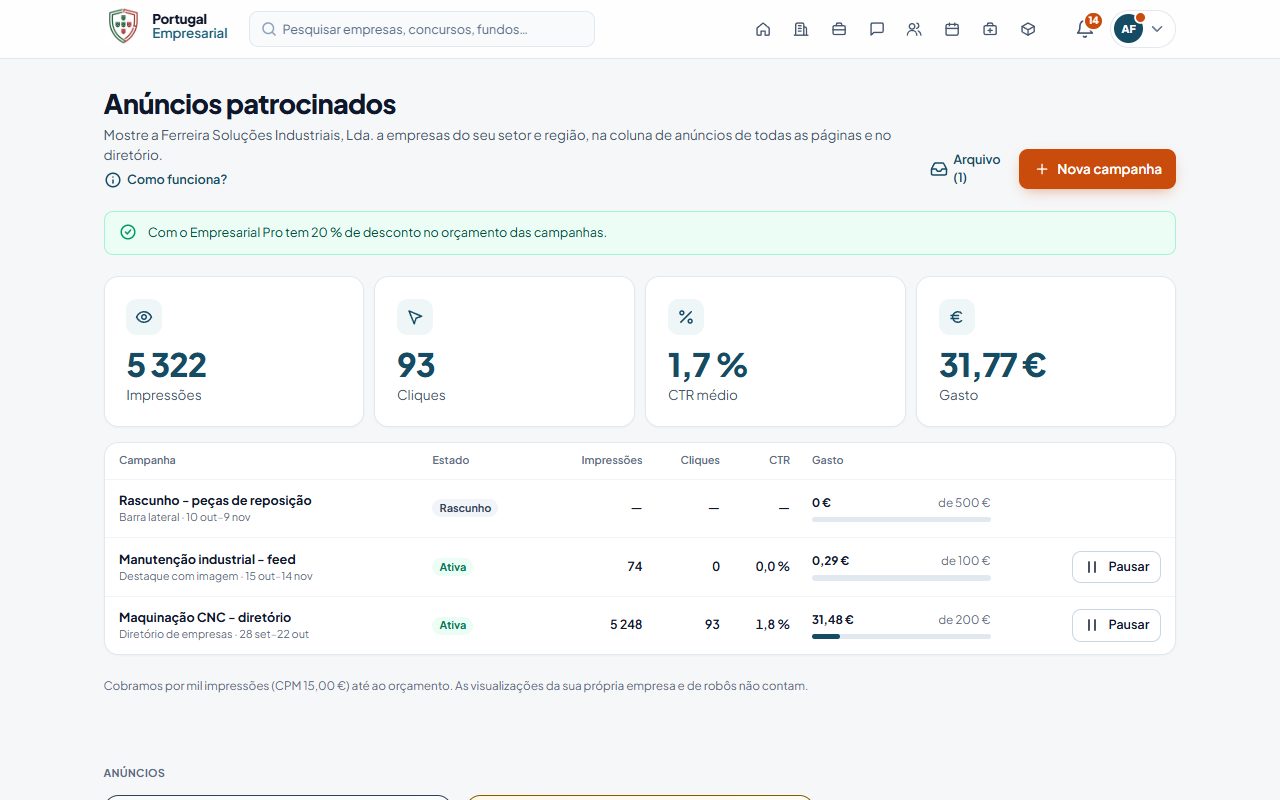Click the Rascunho campaign budget progress bar
Screen dimensions: 1280x800
(x=901, y=519)
